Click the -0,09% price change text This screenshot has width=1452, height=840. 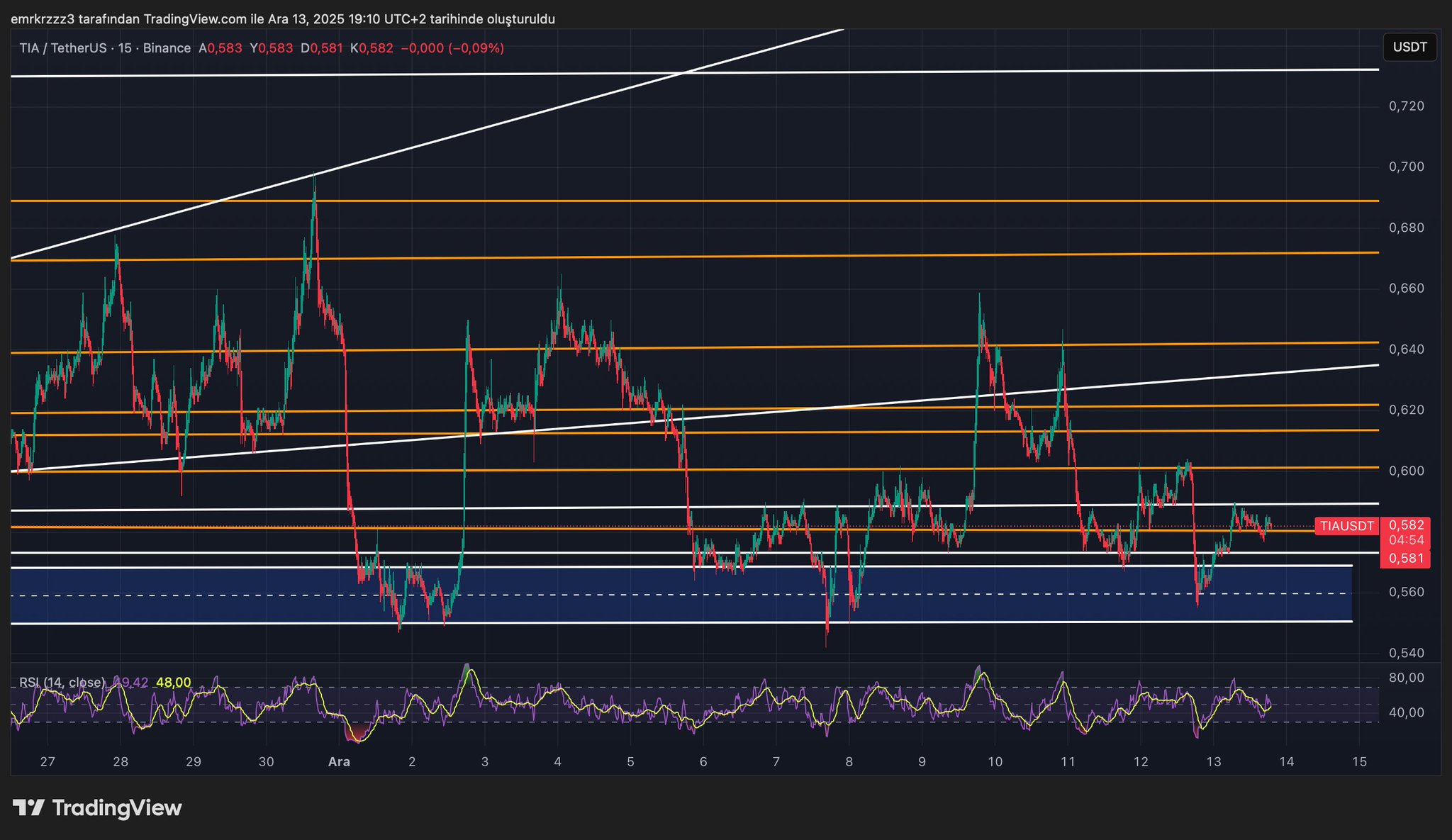[x=476, y=48]
